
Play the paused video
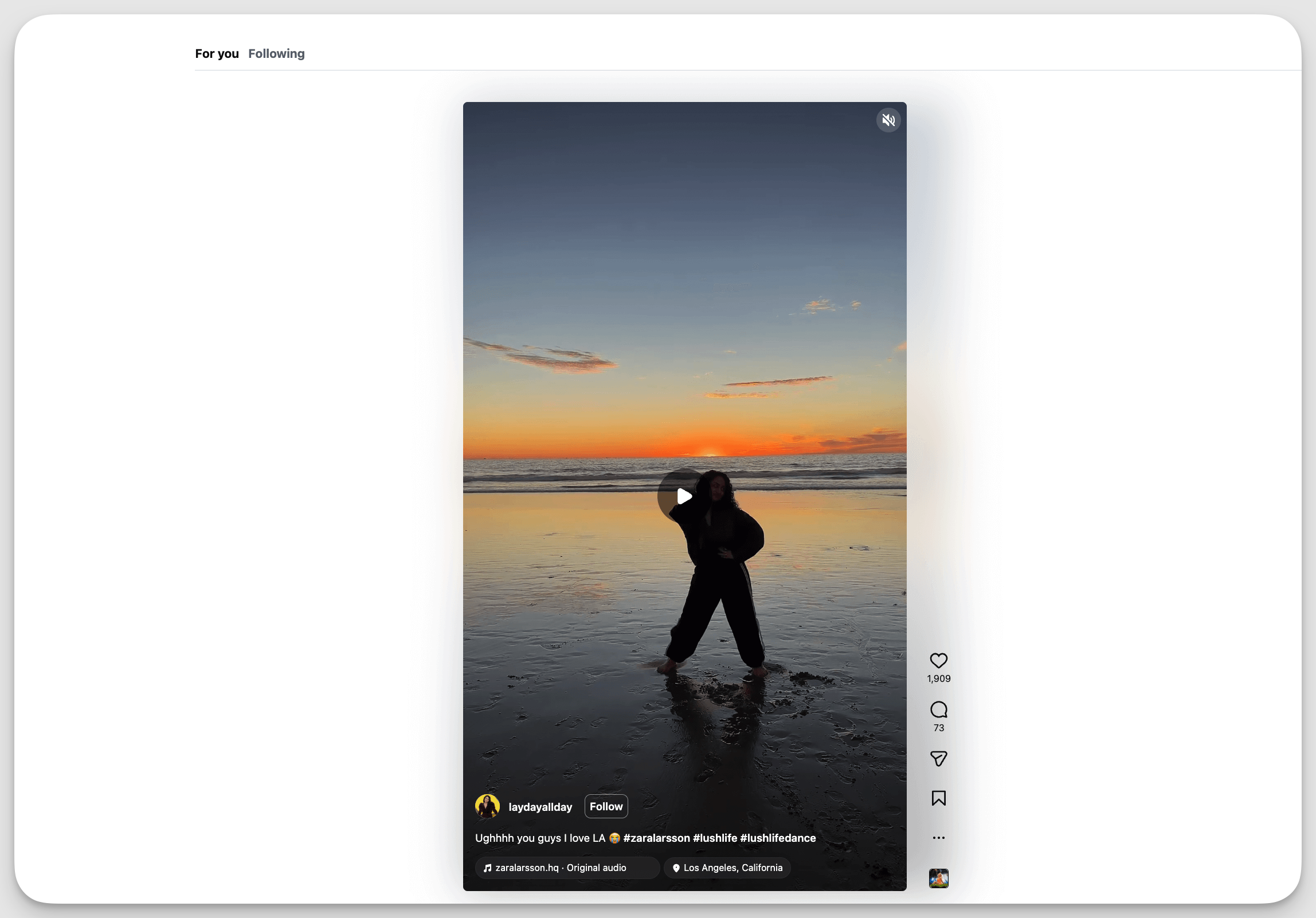(x=683, y=496)
